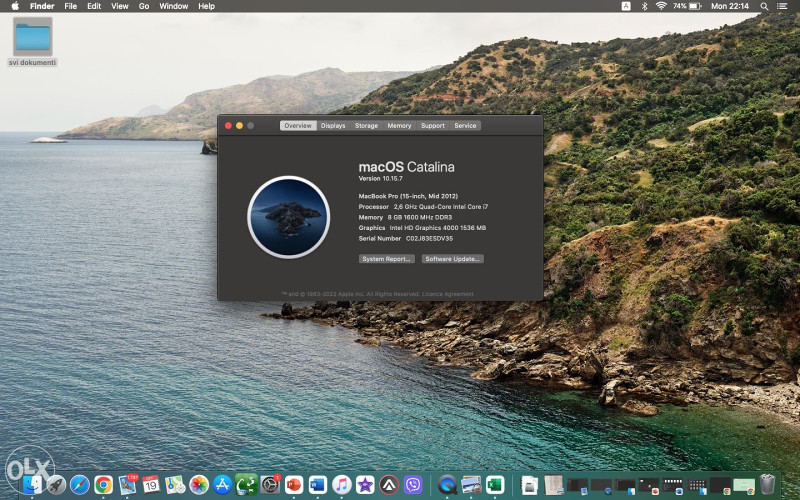Switch to the Displays tab
Screen dimensions: 800x500
point(333,126)
